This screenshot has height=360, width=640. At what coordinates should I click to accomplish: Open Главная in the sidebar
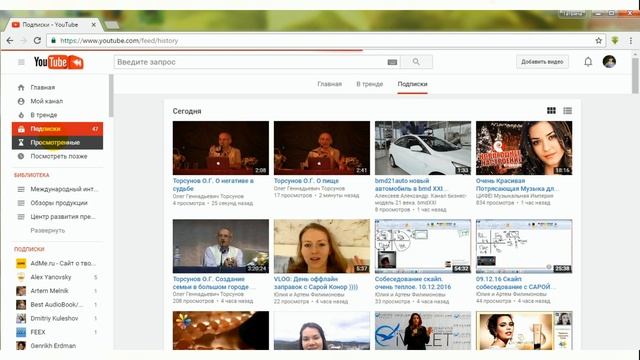57,87
